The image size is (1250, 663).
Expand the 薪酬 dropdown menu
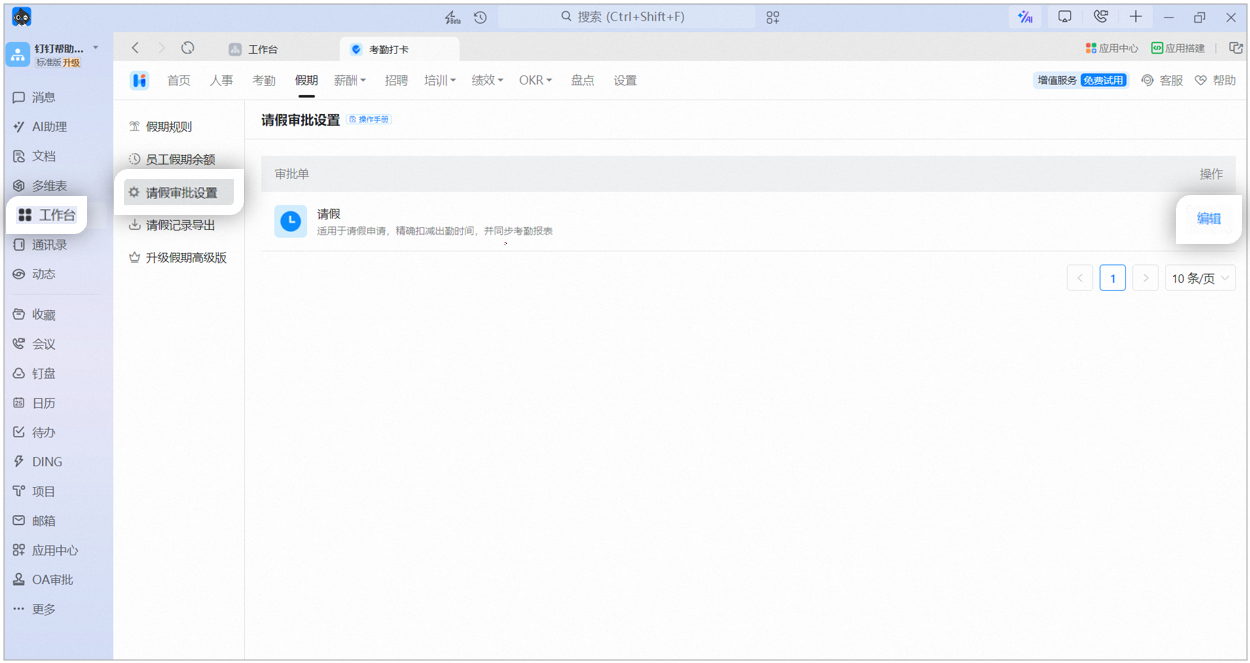[350, 80]
